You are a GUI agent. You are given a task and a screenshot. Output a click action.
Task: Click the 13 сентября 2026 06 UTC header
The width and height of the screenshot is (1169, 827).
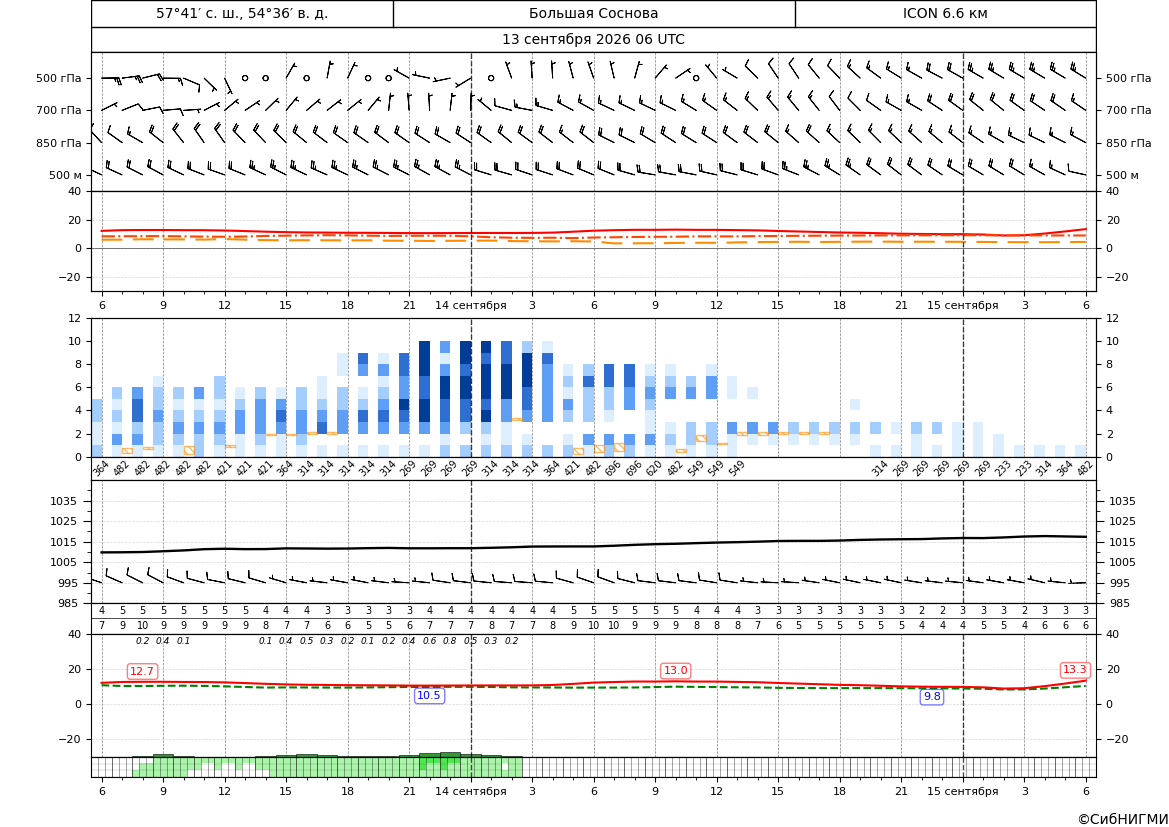click(x=593, y=40)
